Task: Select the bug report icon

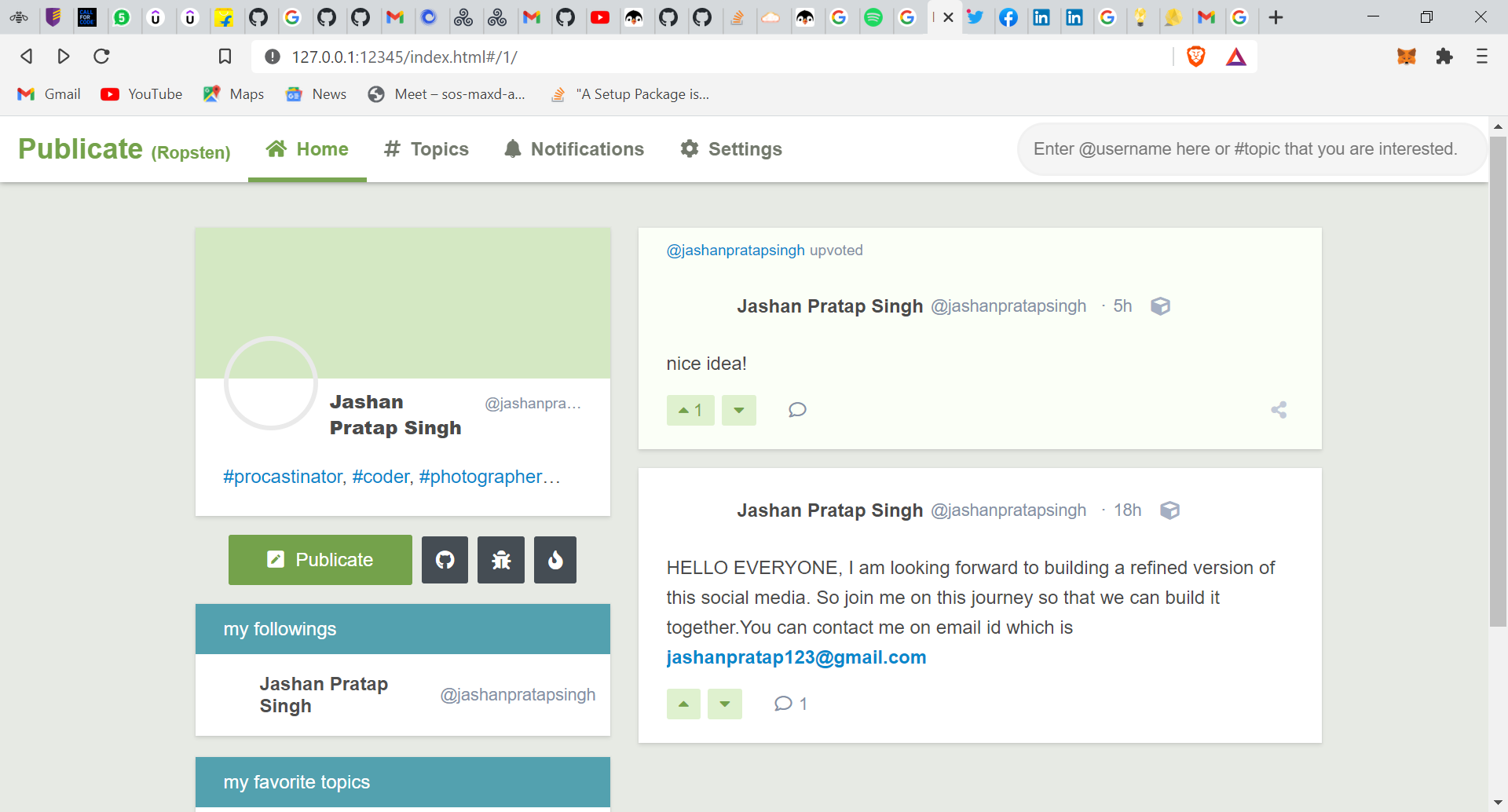Action: point(500,559)
